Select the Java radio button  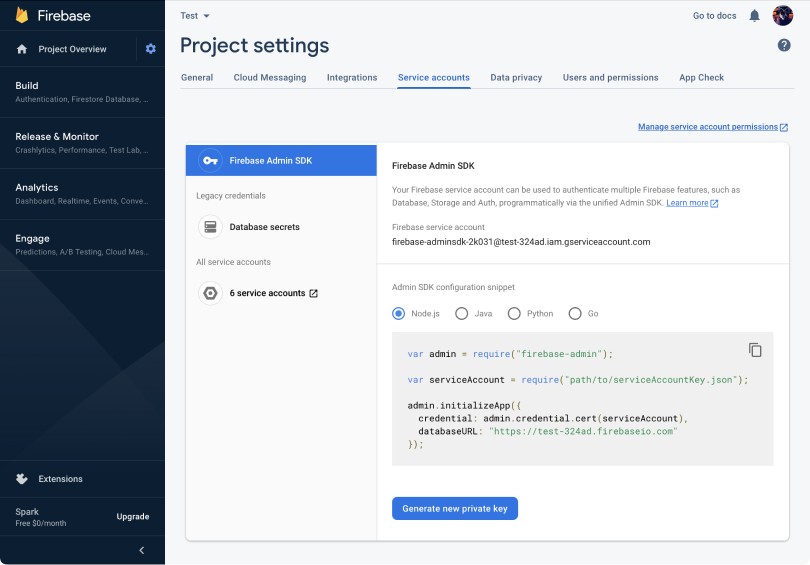tap(461, 313)
